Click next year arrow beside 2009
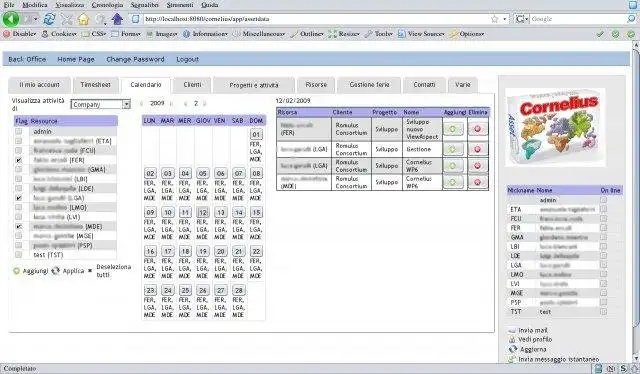The height and width of the screenshot is (374, 640). pos(171,104)
